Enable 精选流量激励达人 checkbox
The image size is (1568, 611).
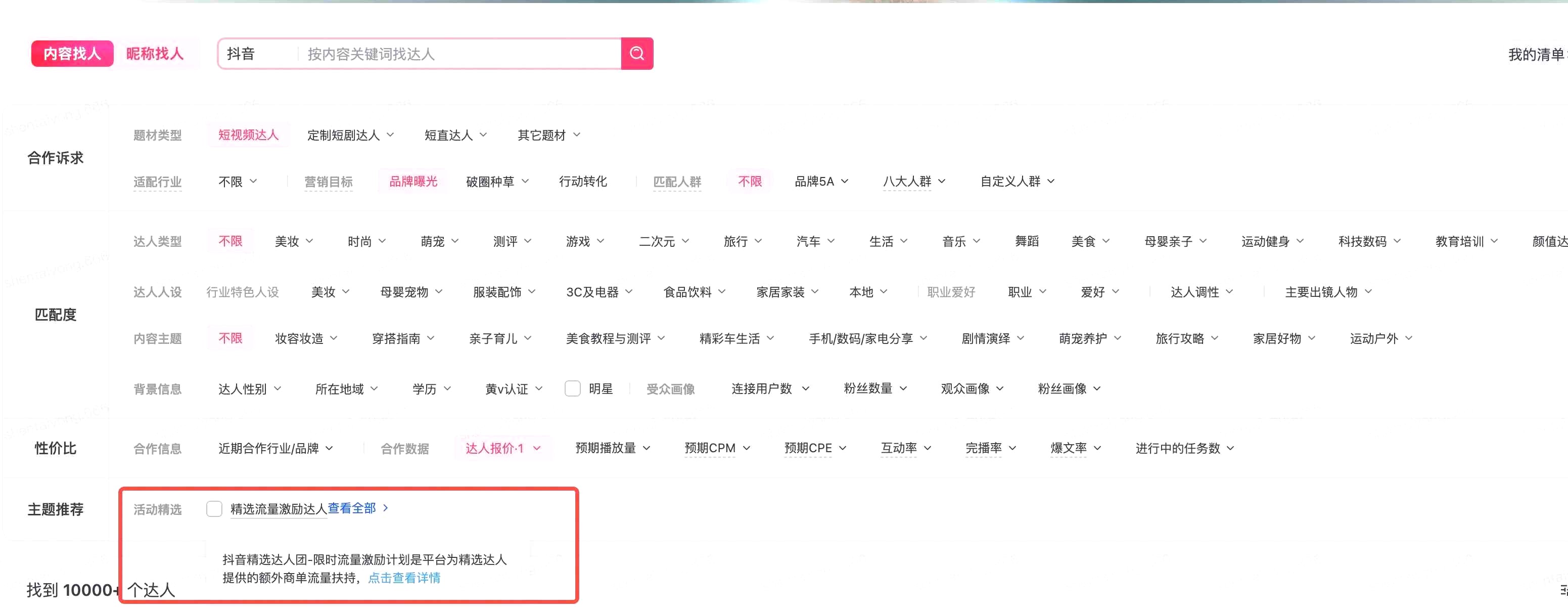tap(214, 509)
